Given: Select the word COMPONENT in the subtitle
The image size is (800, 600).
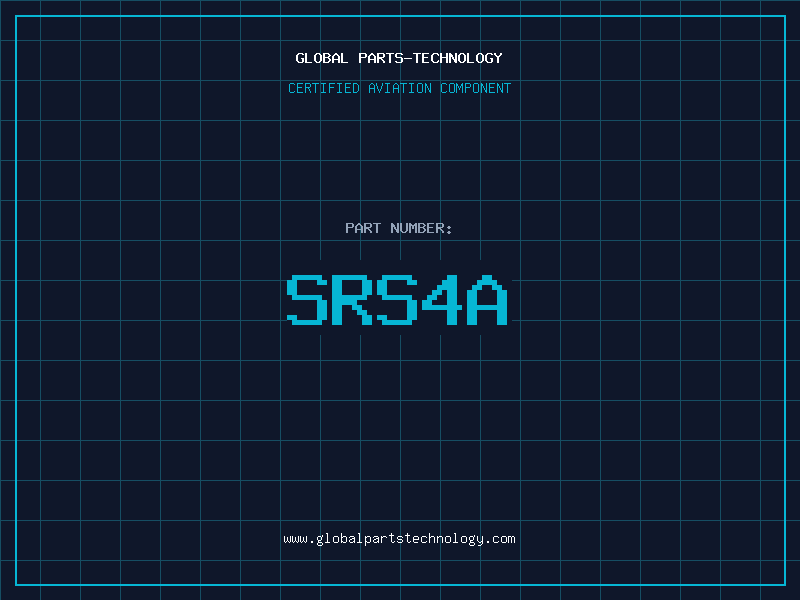Looking at the screenshot, I should click(475, 88).
